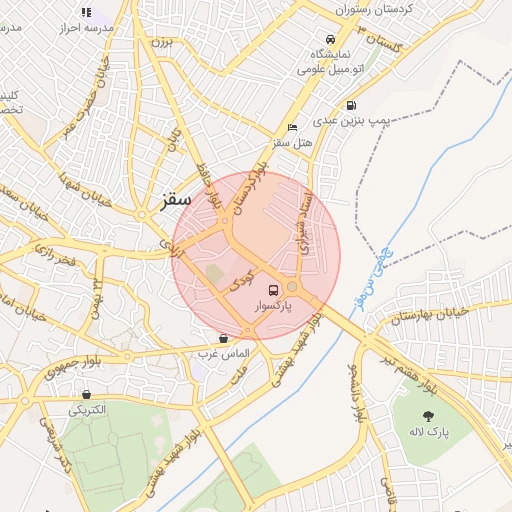This screenshot has height=512, width=512.
Task: Select the بلوار هفتم تیر road label
Action: tap(409, 374)
